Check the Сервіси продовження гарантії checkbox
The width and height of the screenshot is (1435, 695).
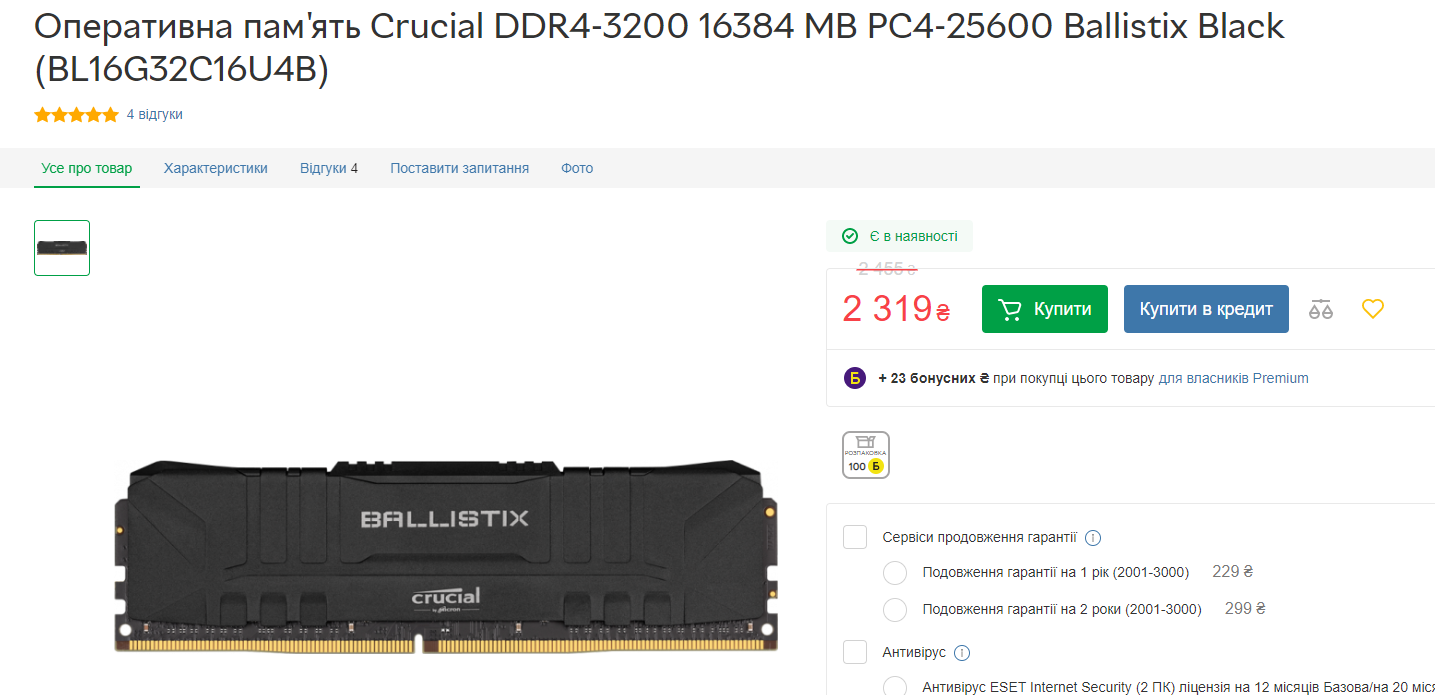click(x=855, y=537)
